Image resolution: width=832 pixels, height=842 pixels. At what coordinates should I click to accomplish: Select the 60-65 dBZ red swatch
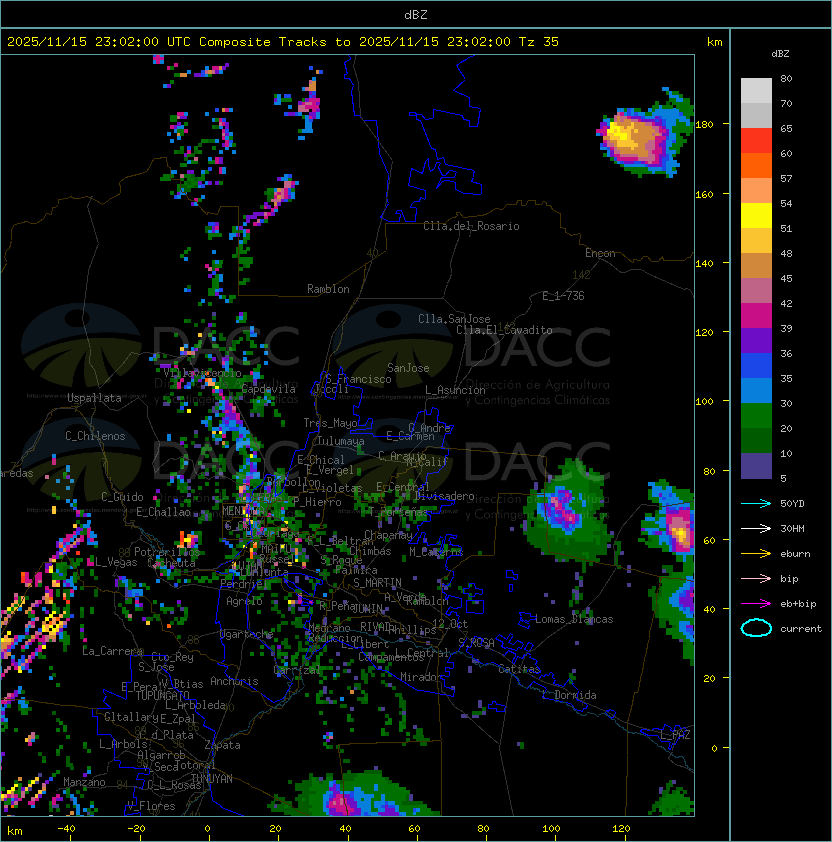(x=756, y=141)
